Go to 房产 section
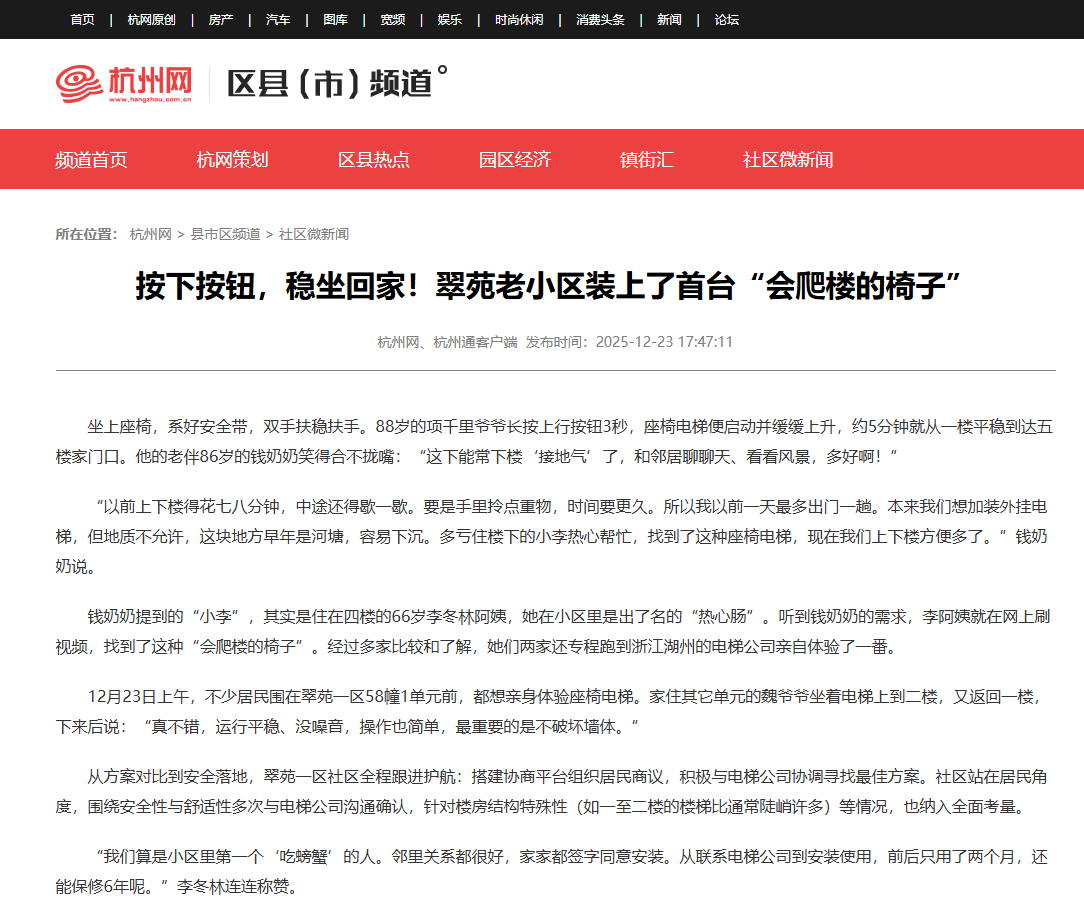This screenshot has height=914, width=1084. pos(221,20)
